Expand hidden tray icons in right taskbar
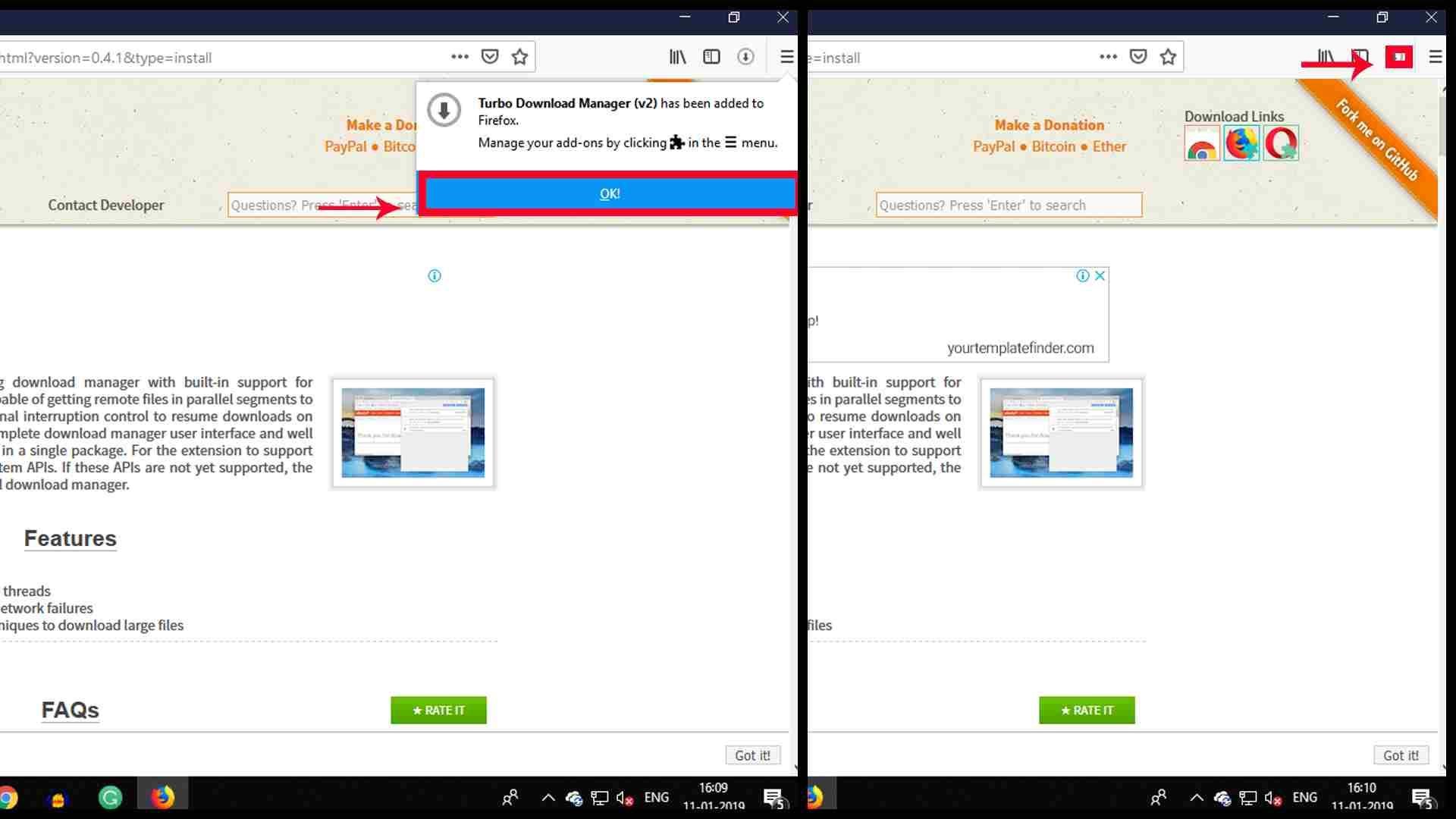The height and width of the screenshot is (819, 1456). 1196,798
